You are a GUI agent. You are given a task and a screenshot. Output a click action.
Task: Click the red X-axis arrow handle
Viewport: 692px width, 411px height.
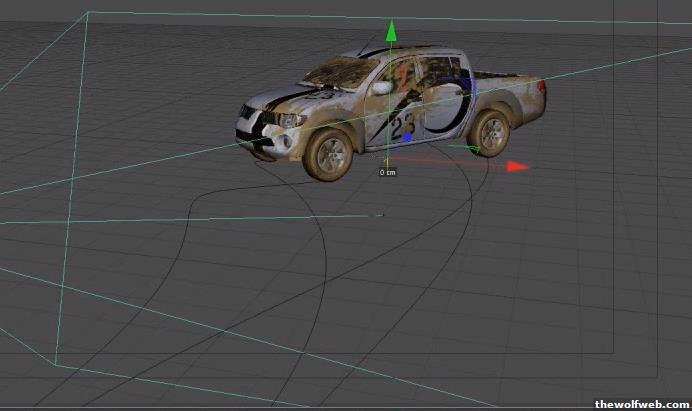tap(517, 166)
